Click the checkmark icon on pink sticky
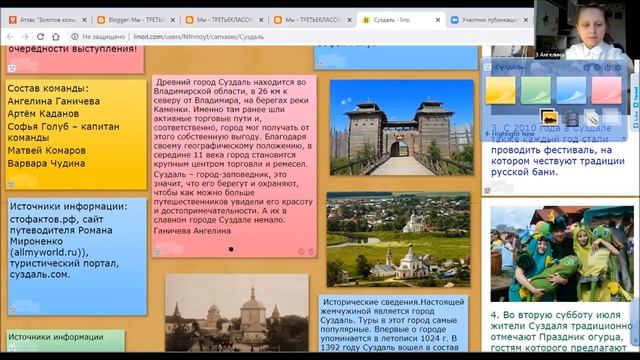 click(311, 252)
